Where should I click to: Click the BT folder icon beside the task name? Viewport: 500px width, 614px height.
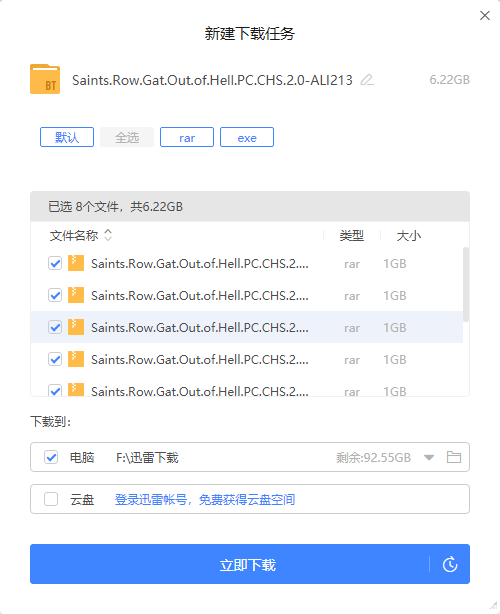[x=45, y=79]
